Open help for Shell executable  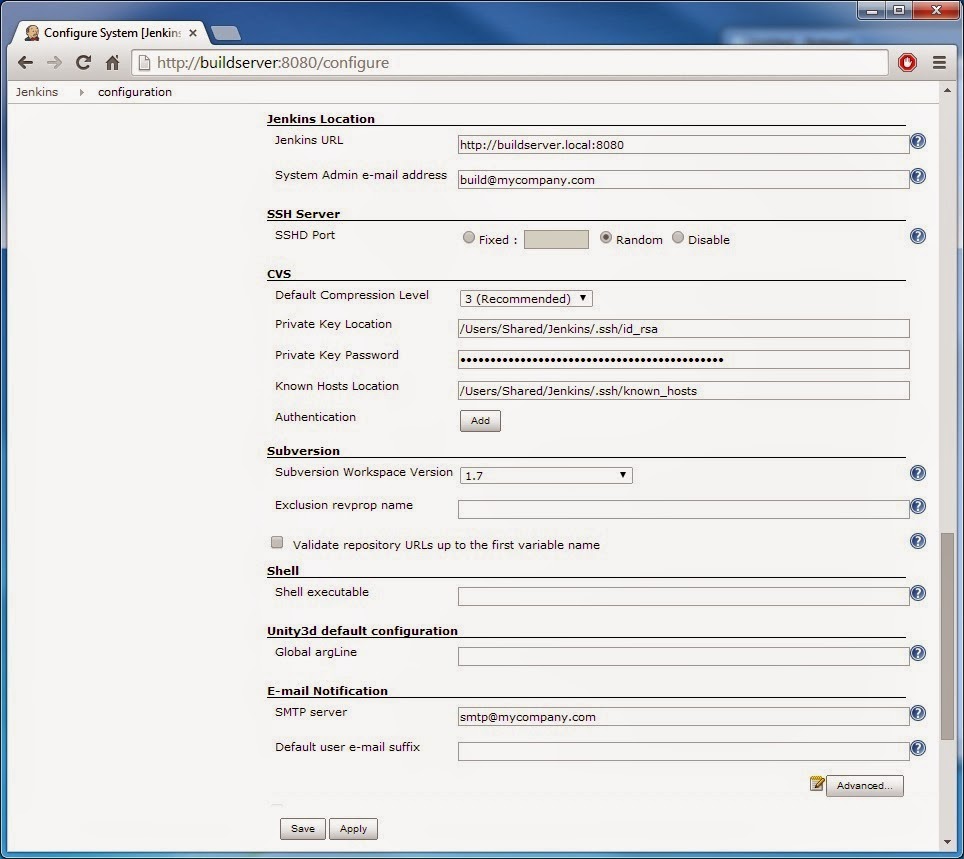click(917, 593)
